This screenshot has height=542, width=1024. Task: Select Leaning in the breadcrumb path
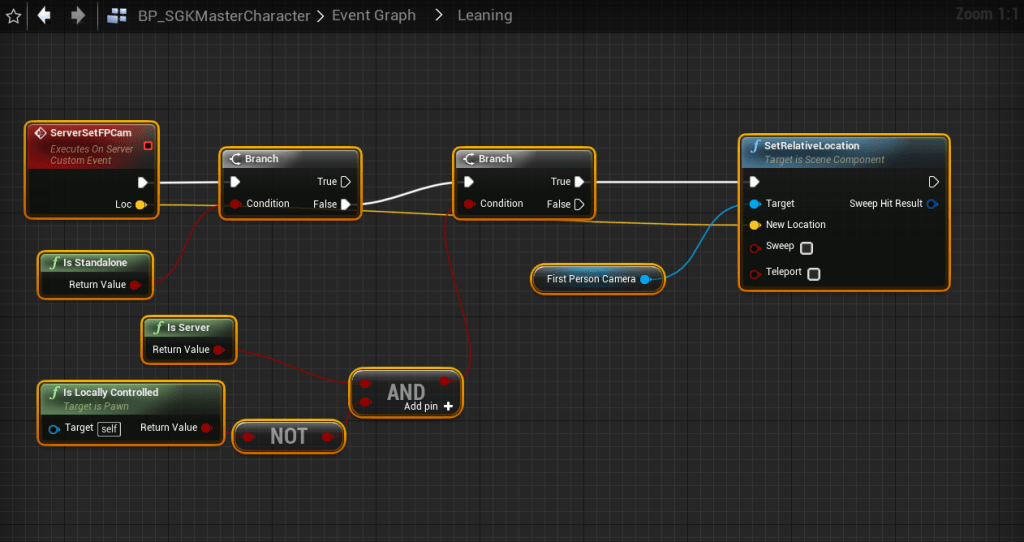point(484,16)
